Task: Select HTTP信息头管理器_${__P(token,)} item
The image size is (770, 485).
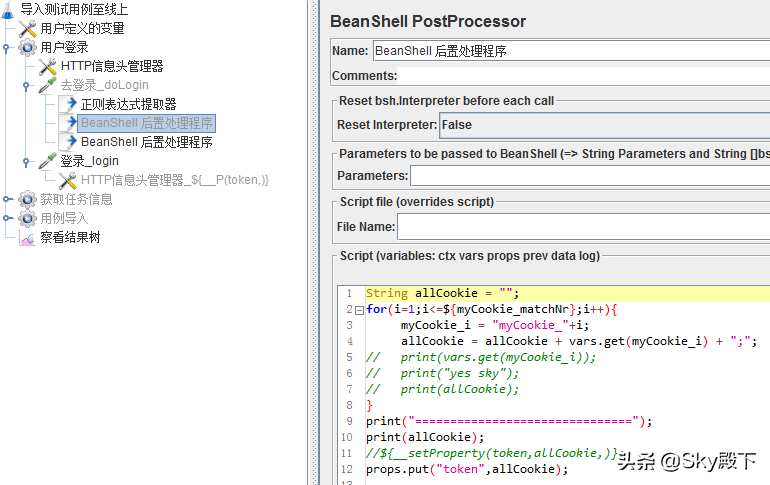Action: 175,180
